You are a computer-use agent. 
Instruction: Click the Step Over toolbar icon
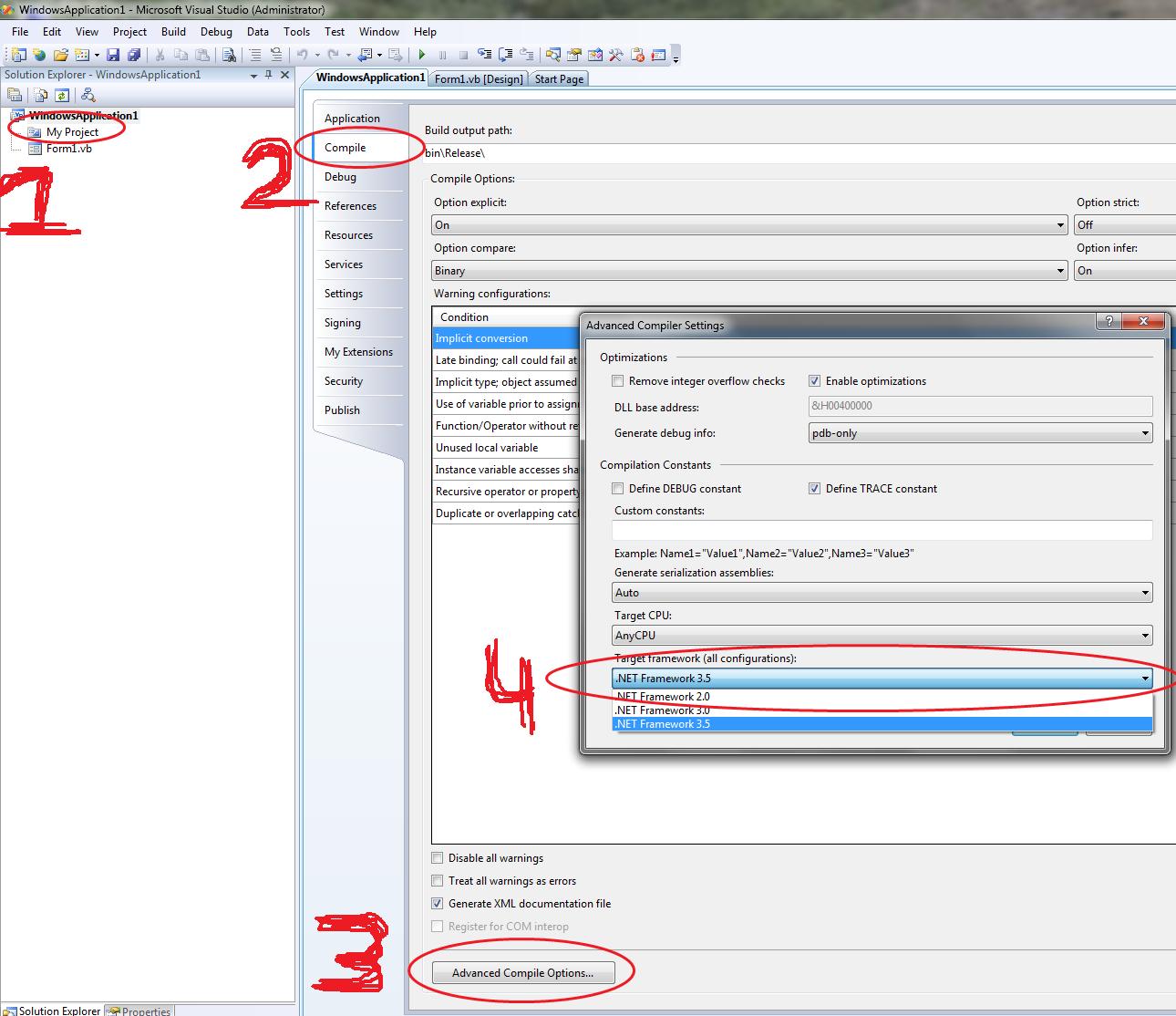[505, 55]
